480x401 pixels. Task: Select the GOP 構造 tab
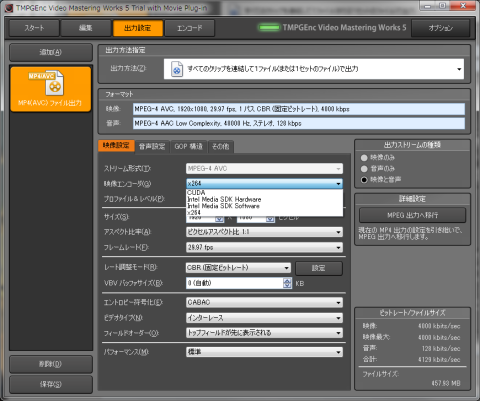tap(189, 146)
